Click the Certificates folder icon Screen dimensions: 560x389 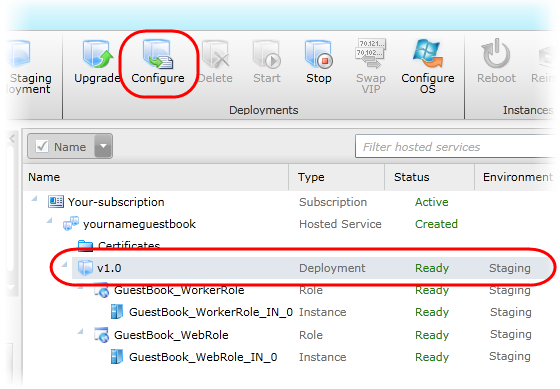pyautogui.click(x=85, y=245)
